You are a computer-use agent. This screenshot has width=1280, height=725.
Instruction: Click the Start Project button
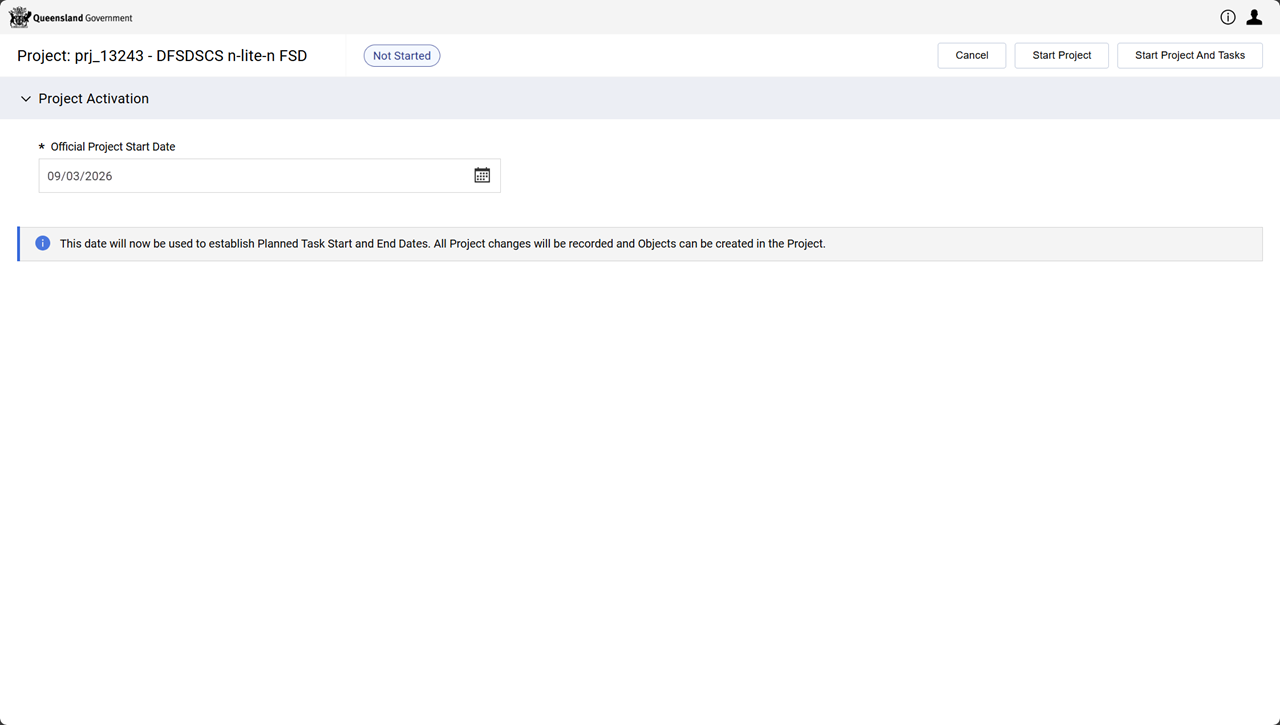(1061, 56)
